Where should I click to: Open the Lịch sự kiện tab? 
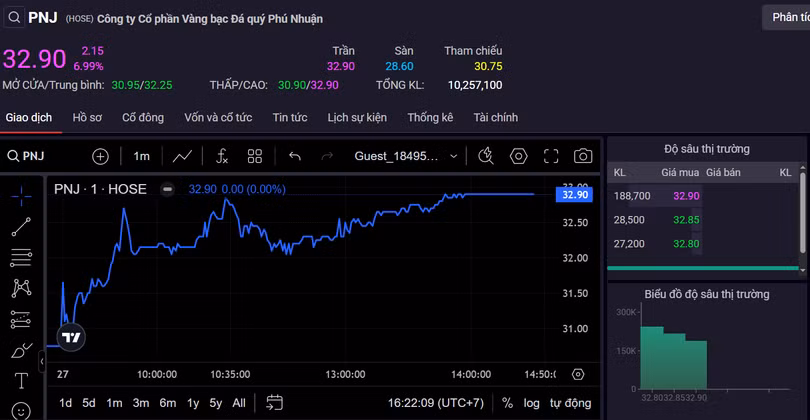coord(357,118)
